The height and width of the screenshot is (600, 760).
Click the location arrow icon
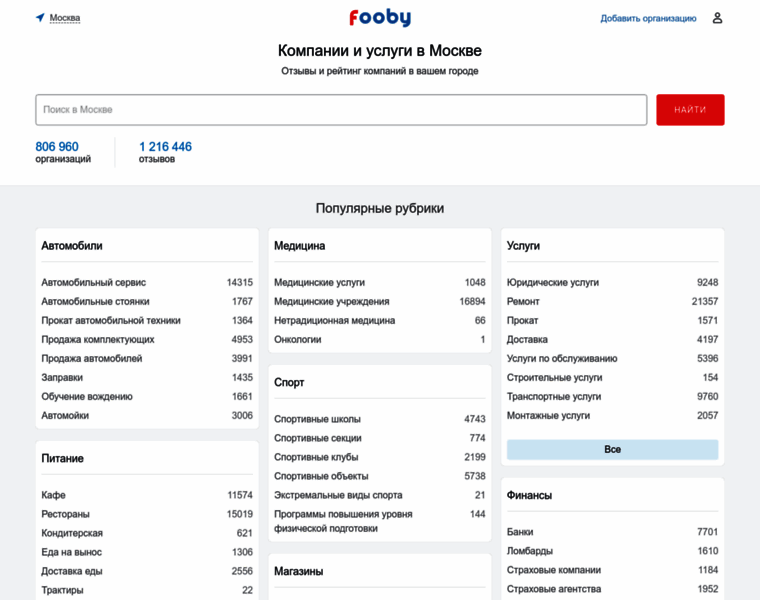point(40,18)
